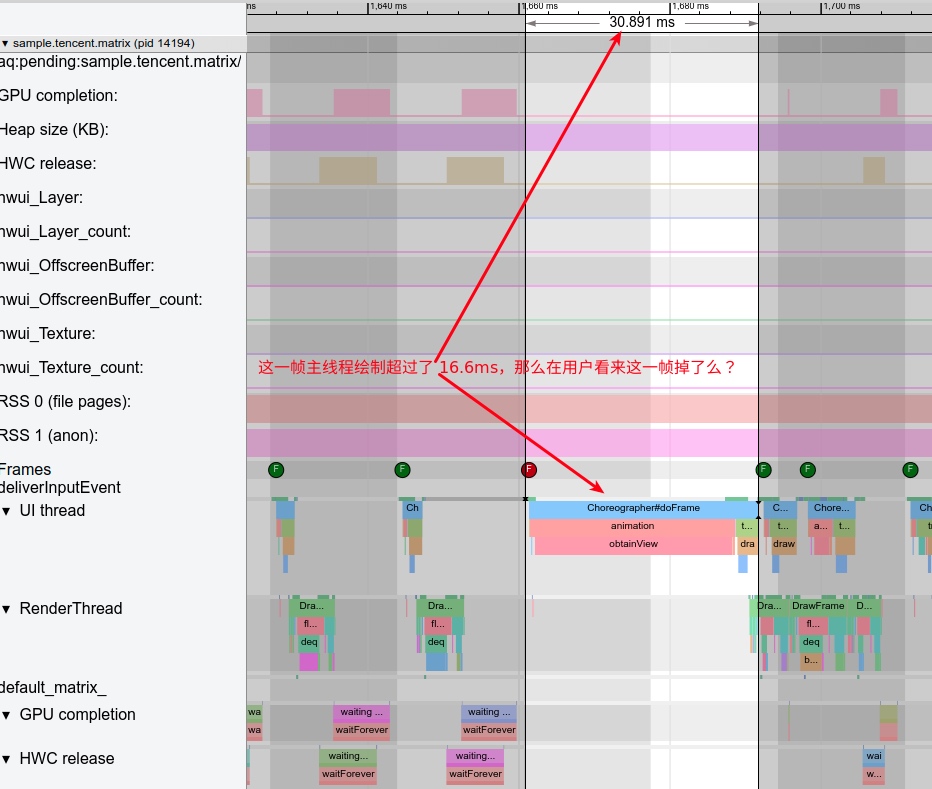Select the "Ch" slice in UI thread
This screenshot has width=932, height=789.
click(412, 508)
